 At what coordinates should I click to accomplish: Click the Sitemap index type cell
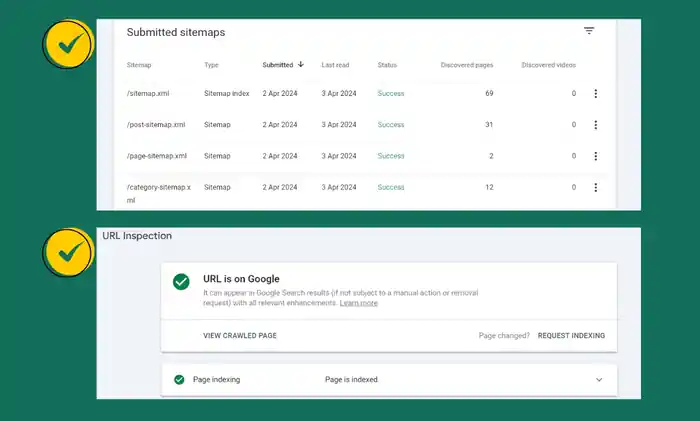click(x=227, y=93)
